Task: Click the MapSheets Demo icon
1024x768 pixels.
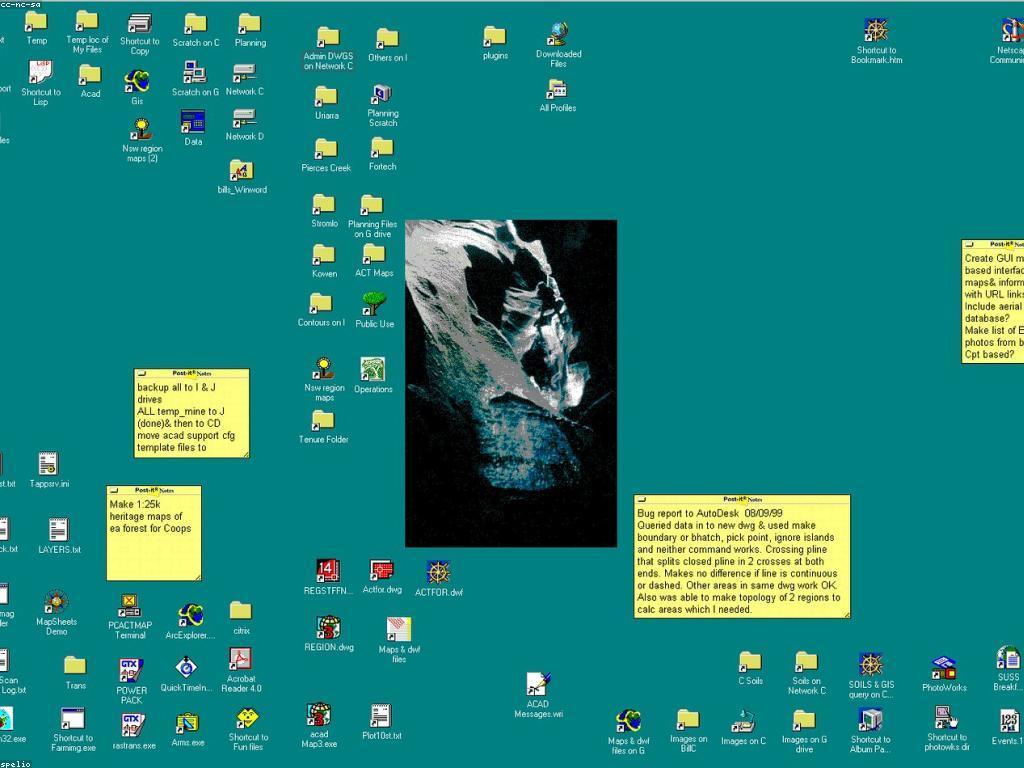Action: click(56, 603)
